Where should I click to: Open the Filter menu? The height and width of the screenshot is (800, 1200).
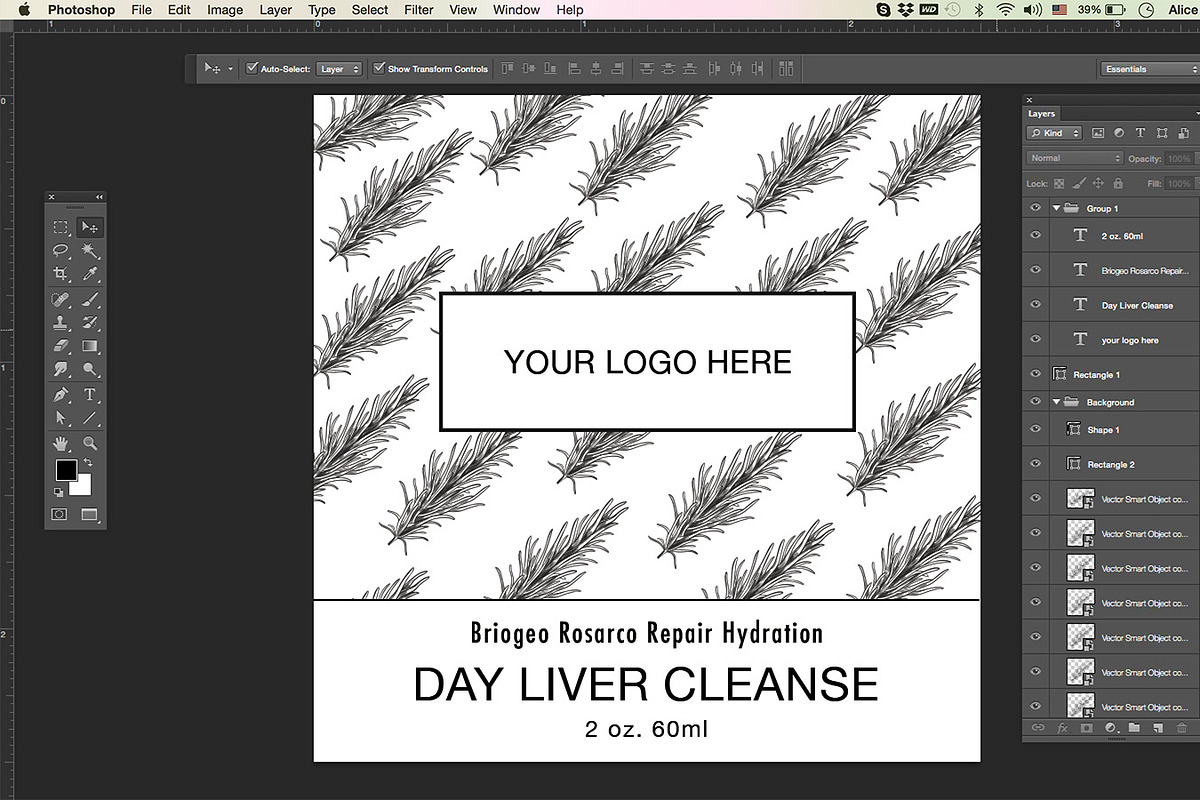419,10
